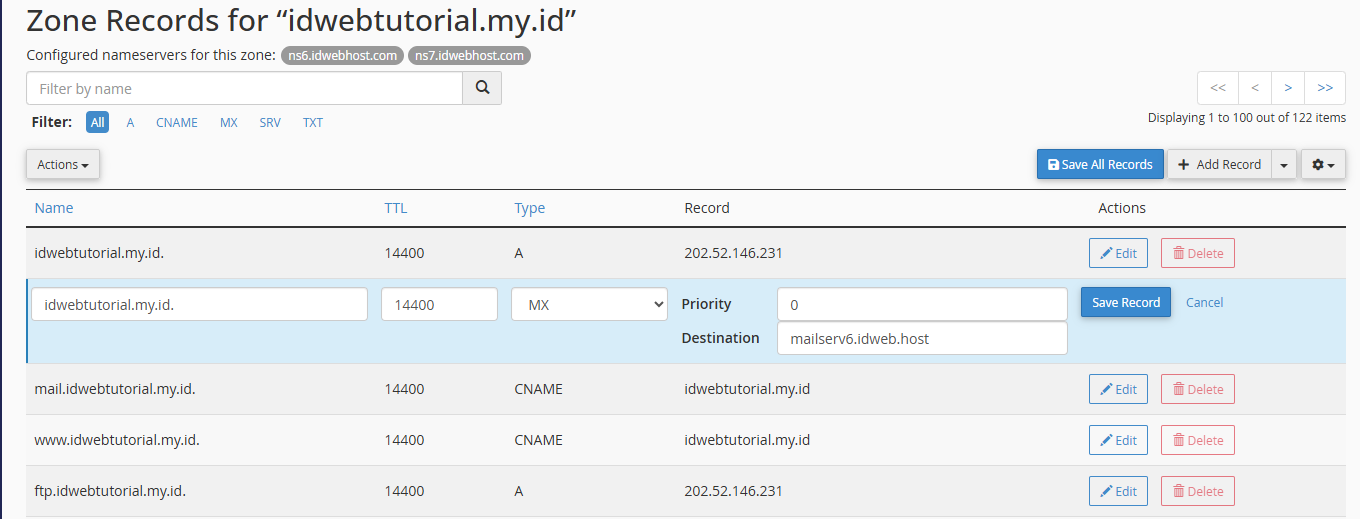1360x519 pixels.
Task: Click the ns7.idwebhost.com nameserver badge
Action: pos(469,56)
